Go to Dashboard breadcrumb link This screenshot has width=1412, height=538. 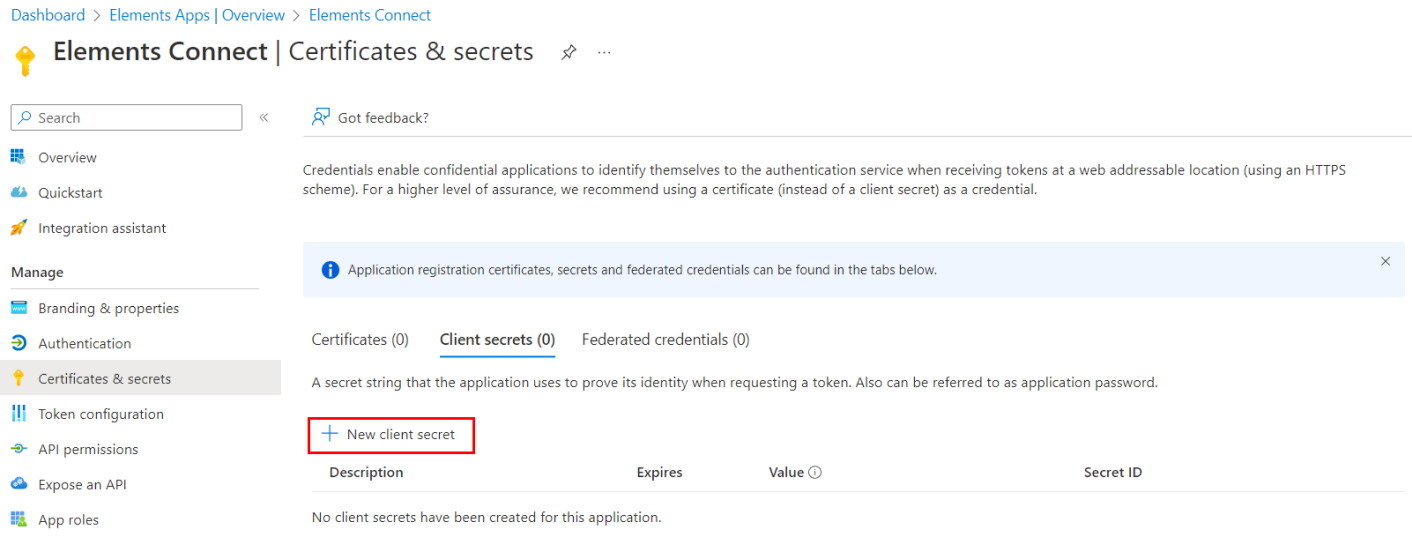48,15
